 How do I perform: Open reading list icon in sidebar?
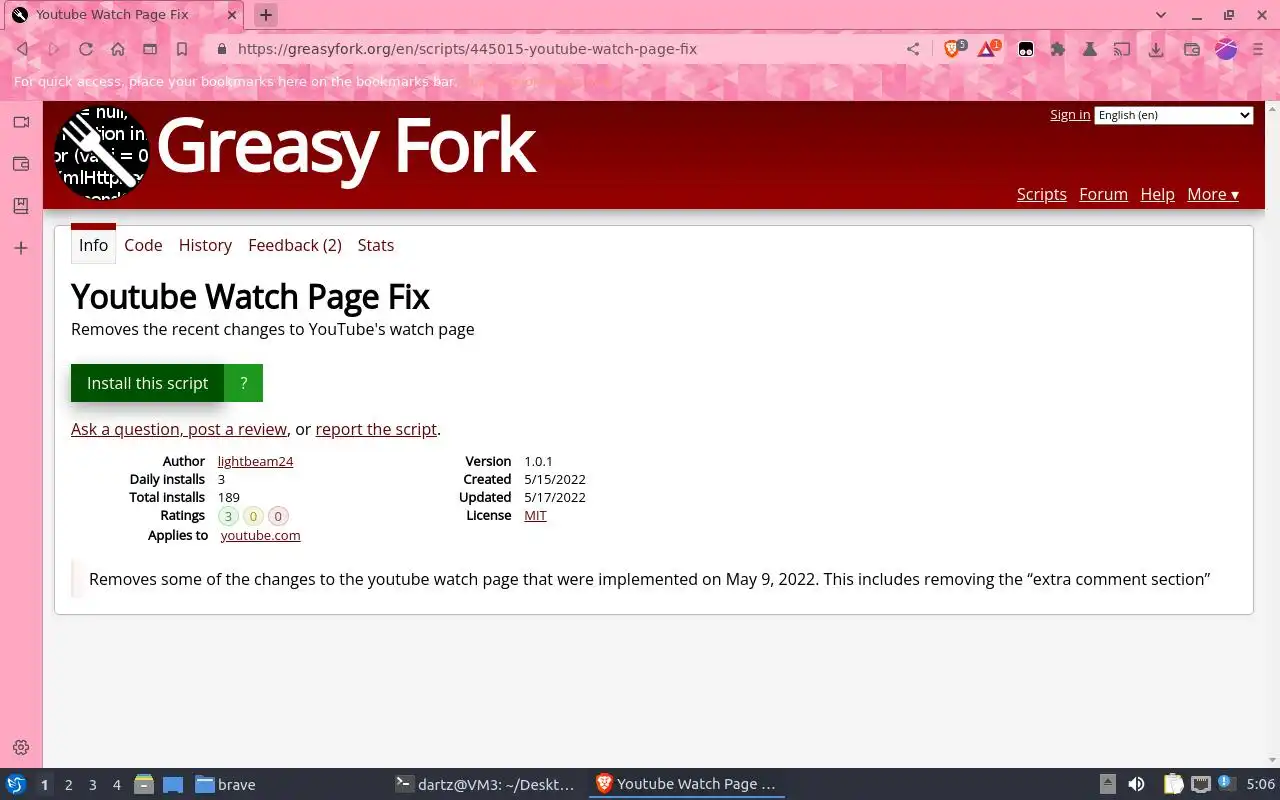[21, 206]
